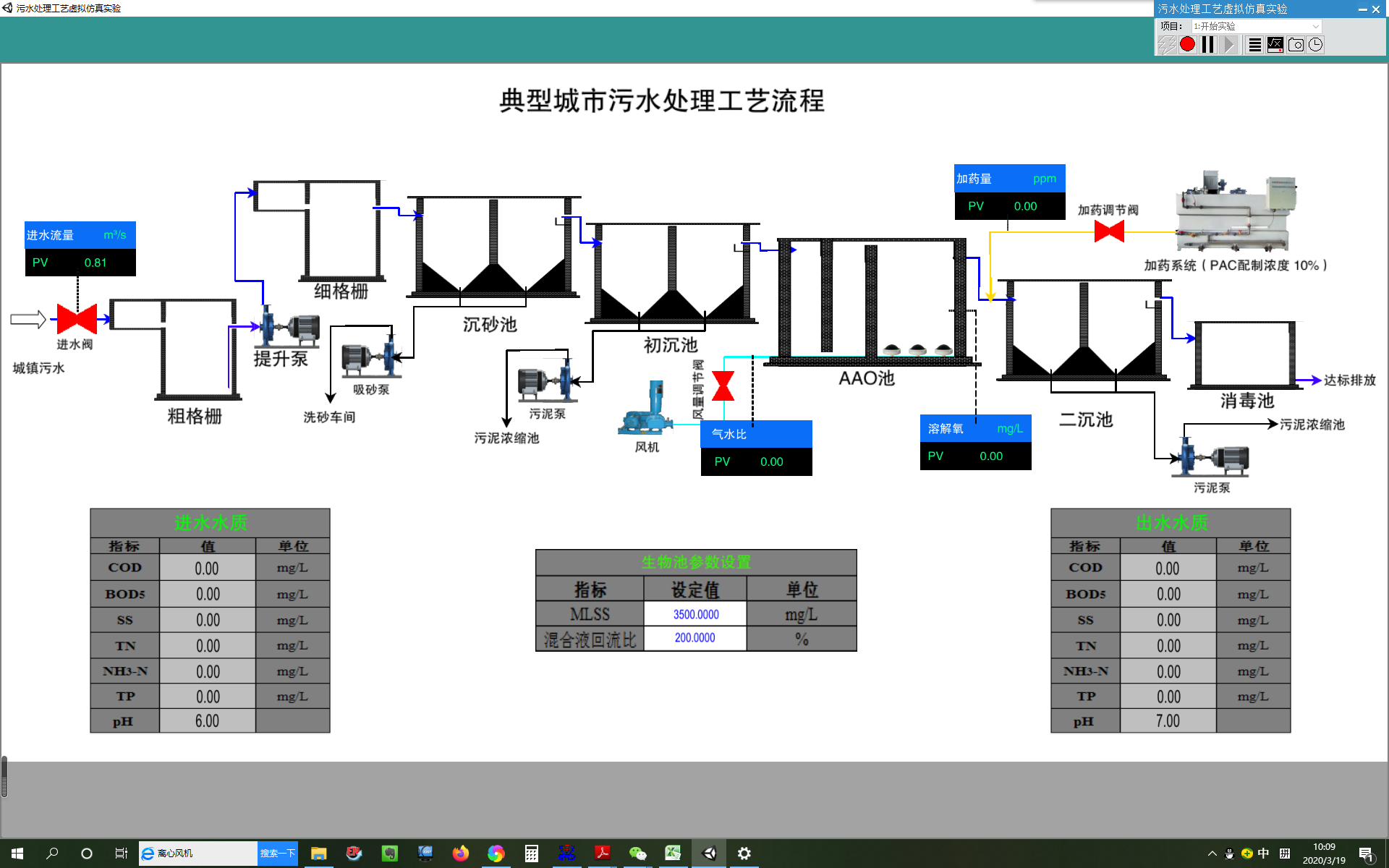
Task: Open the formula calculator icon
Action: 1275,45
